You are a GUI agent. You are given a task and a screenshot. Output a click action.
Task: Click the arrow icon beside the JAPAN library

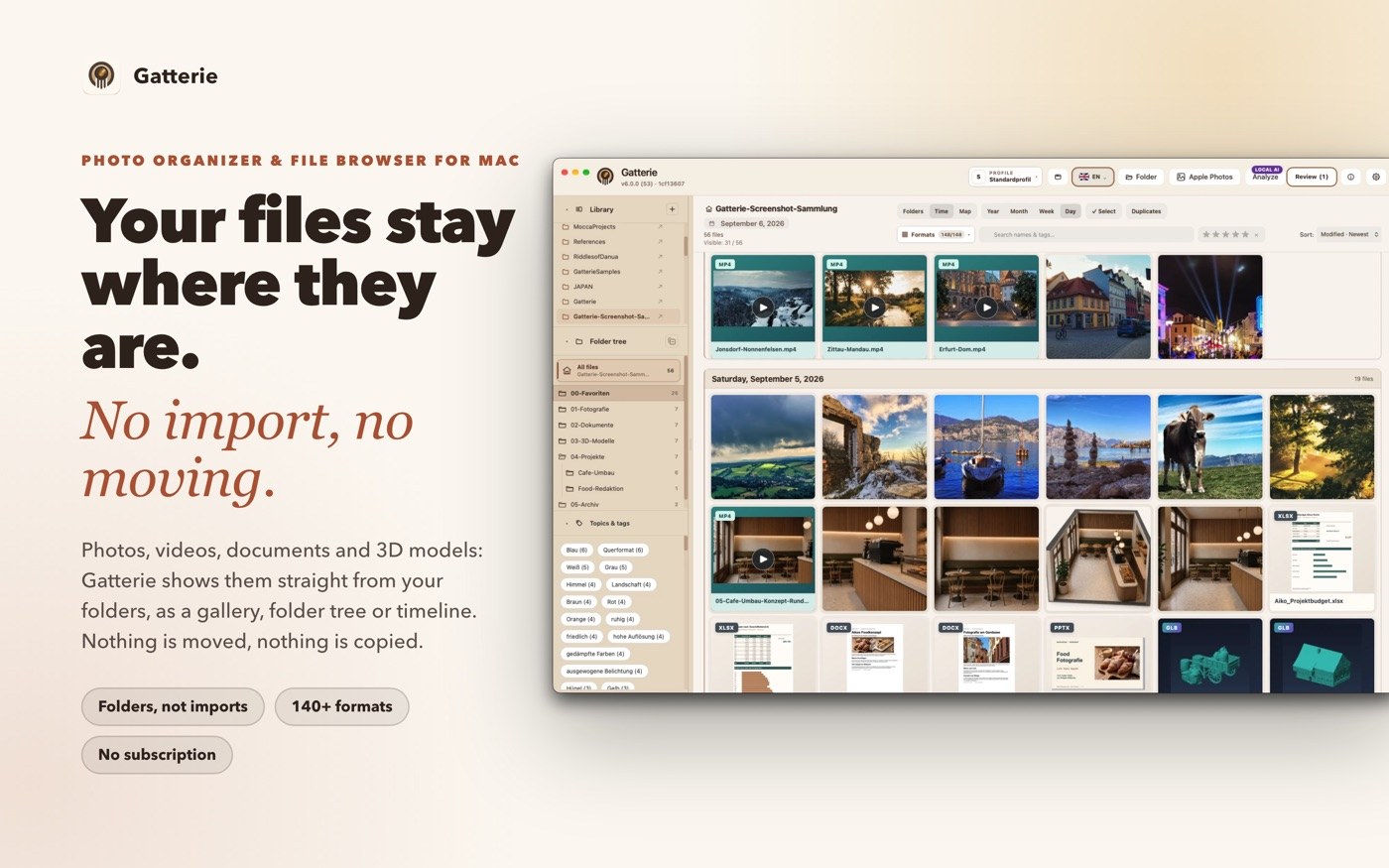(661, 287)
